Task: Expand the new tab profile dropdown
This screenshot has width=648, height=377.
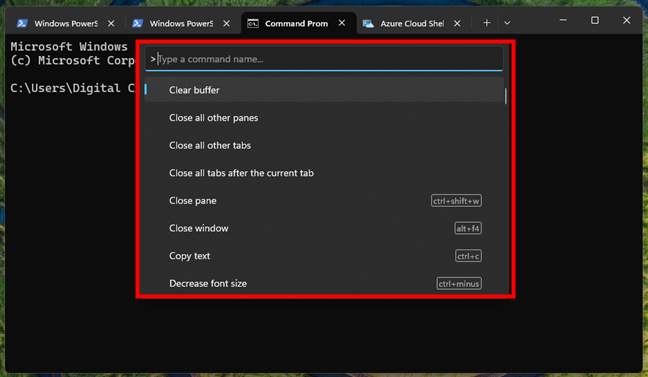Action: click(507, 23)
